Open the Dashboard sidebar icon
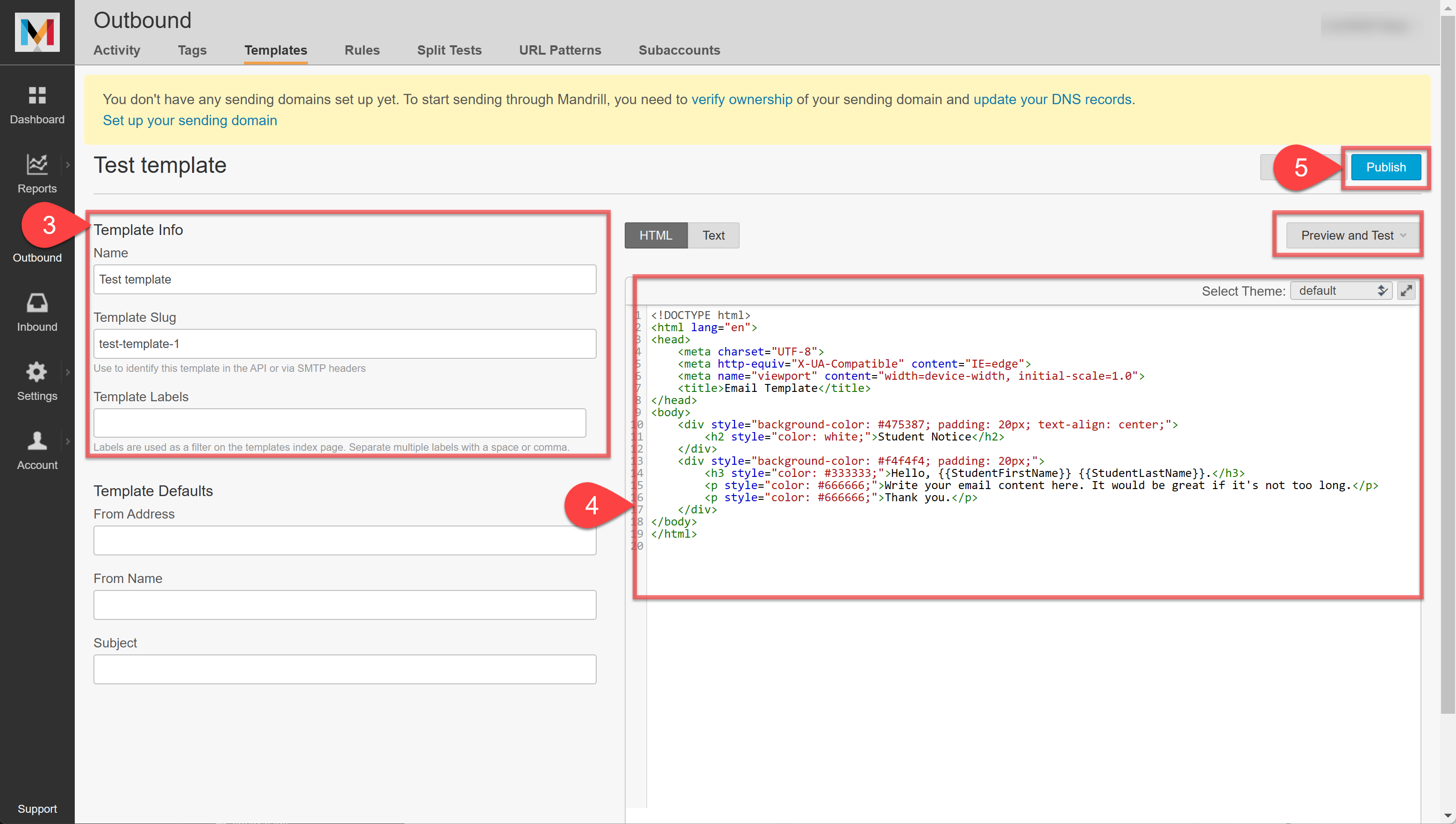The height and width of the screenshot is (824, 1456). 37,95
